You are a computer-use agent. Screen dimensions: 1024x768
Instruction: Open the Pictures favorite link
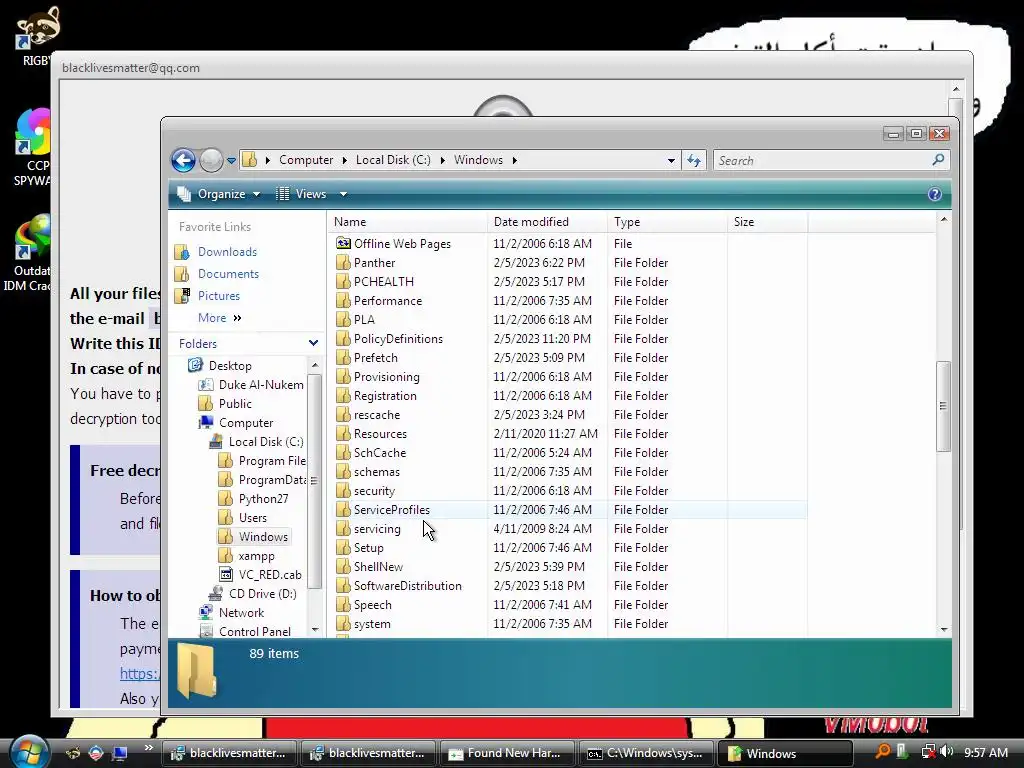coord(218,296)
